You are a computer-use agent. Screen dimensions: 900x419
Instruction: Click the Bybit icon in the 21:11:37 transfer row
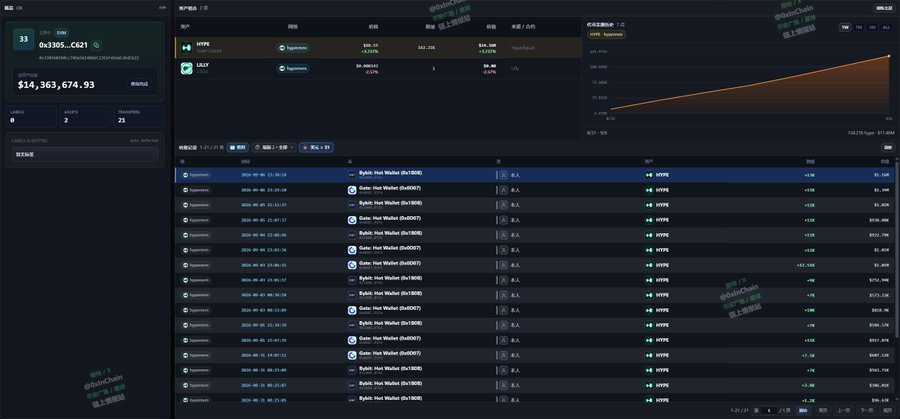352,205
